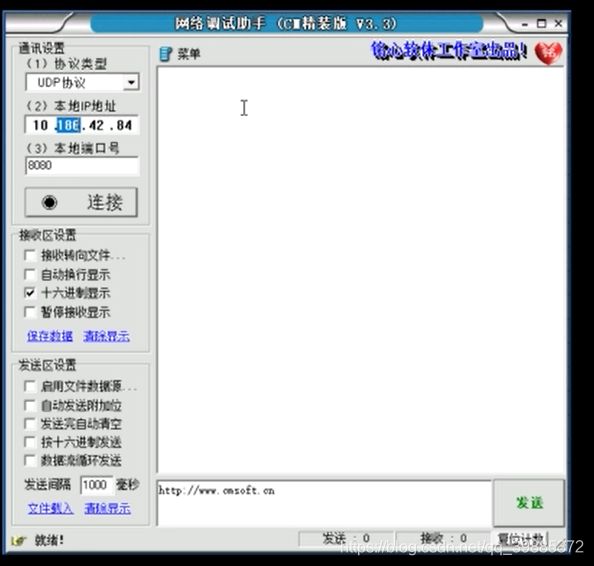This screenshot has height=566, width=594.
Task: Click the (1) 协议类型 label
Action: 66,64
